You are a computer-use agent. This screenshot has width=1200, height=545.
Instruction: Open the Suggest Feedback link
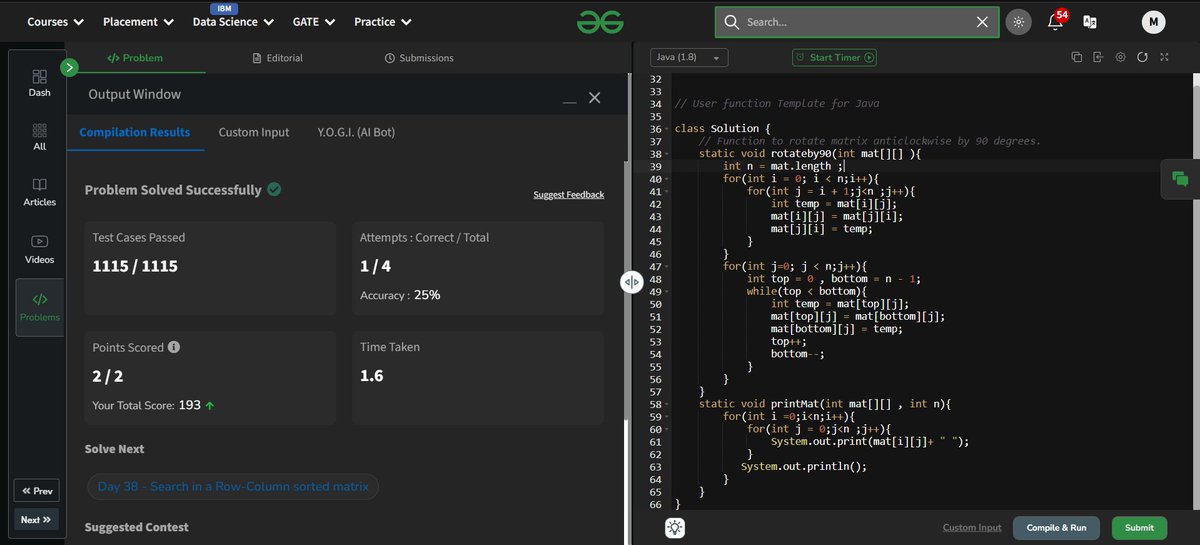coord(569,195)
